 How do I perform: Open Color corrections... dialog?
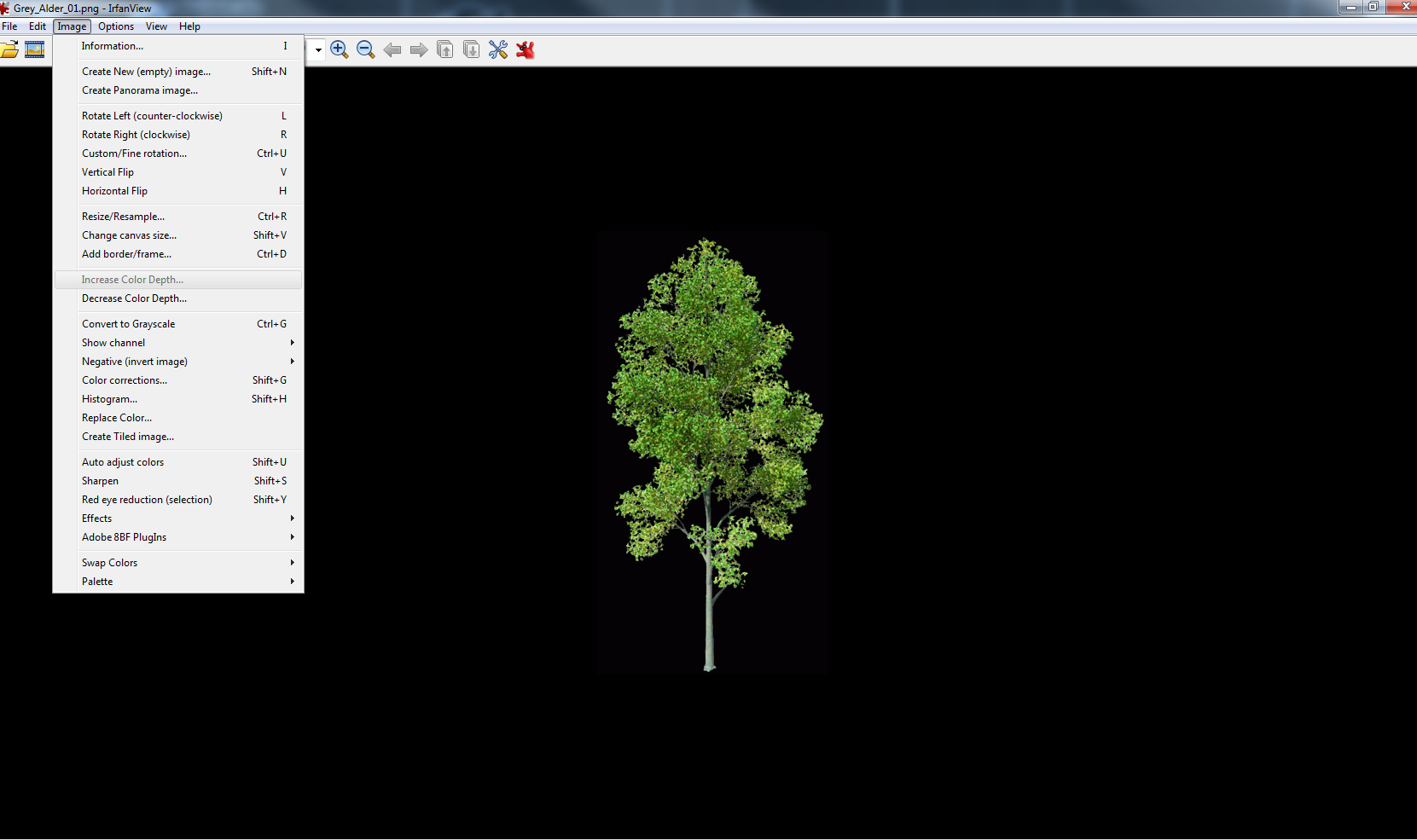(x=178, y=380)
